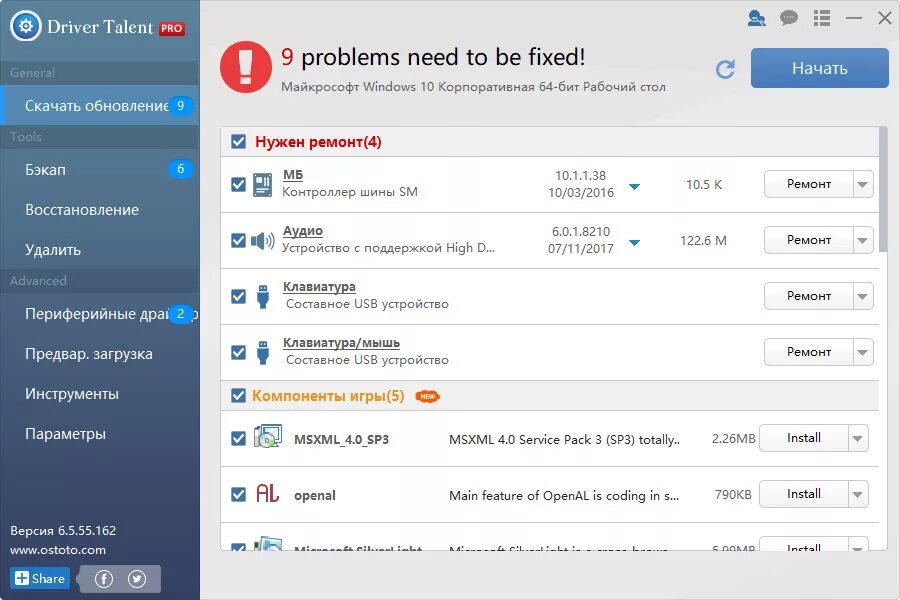Uncheck the Аудио driver checkbox
The image size is (900, 600).
(x=238, y=241)
